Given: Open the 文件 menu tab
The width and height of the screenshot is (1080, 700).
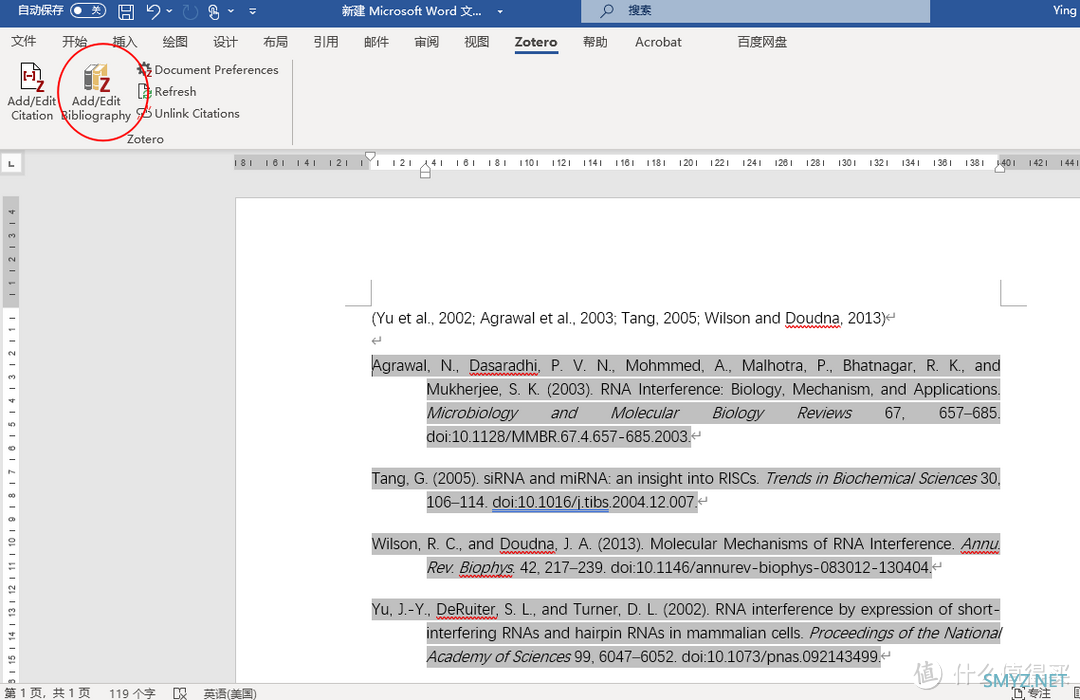Looking at the screenshot, I should pyautogui.click(x=23, y=41).
